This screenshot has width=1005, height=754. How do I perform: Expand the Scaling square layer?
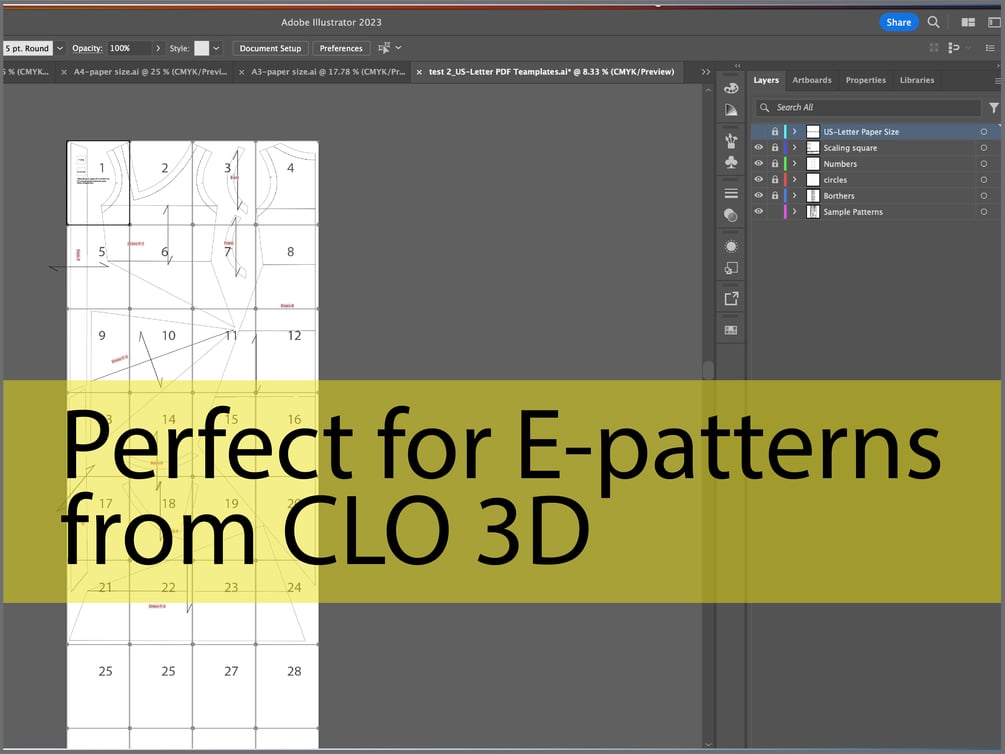click(795, 147)
